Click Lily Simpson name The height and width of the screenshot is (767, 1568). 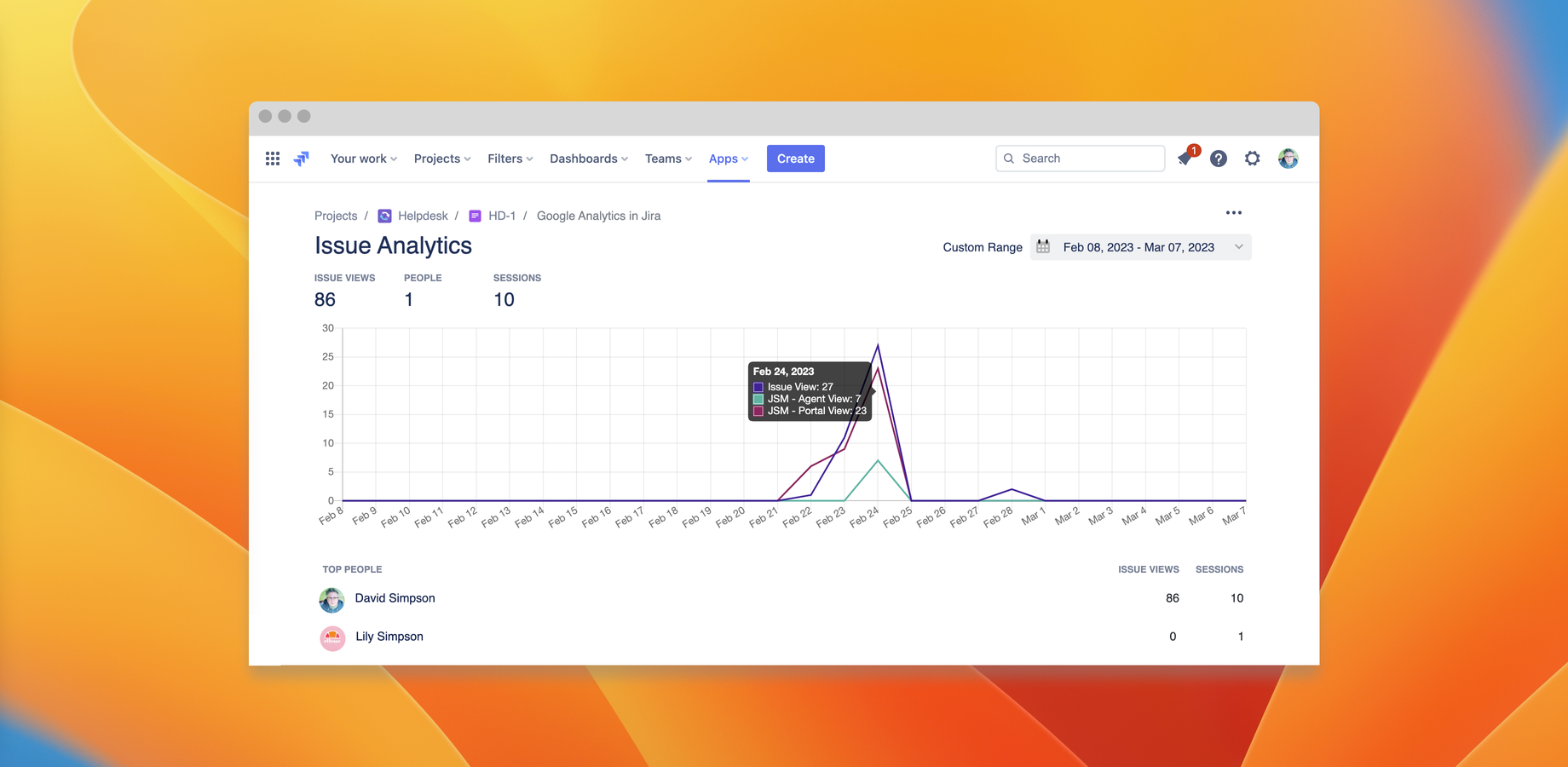click(389, 637)
